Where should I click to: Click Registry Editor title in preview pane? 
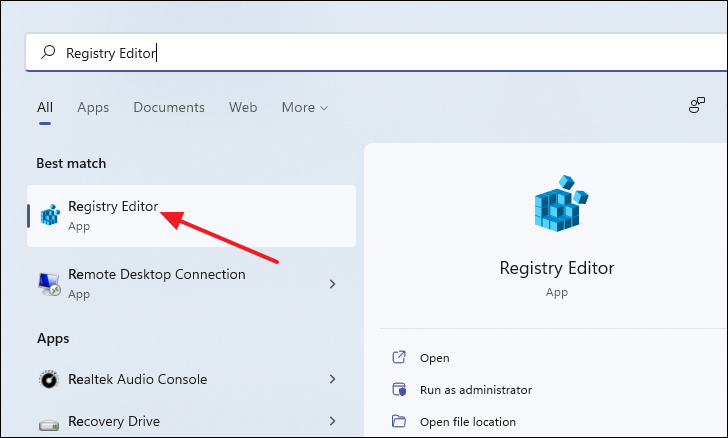(557, 268)
